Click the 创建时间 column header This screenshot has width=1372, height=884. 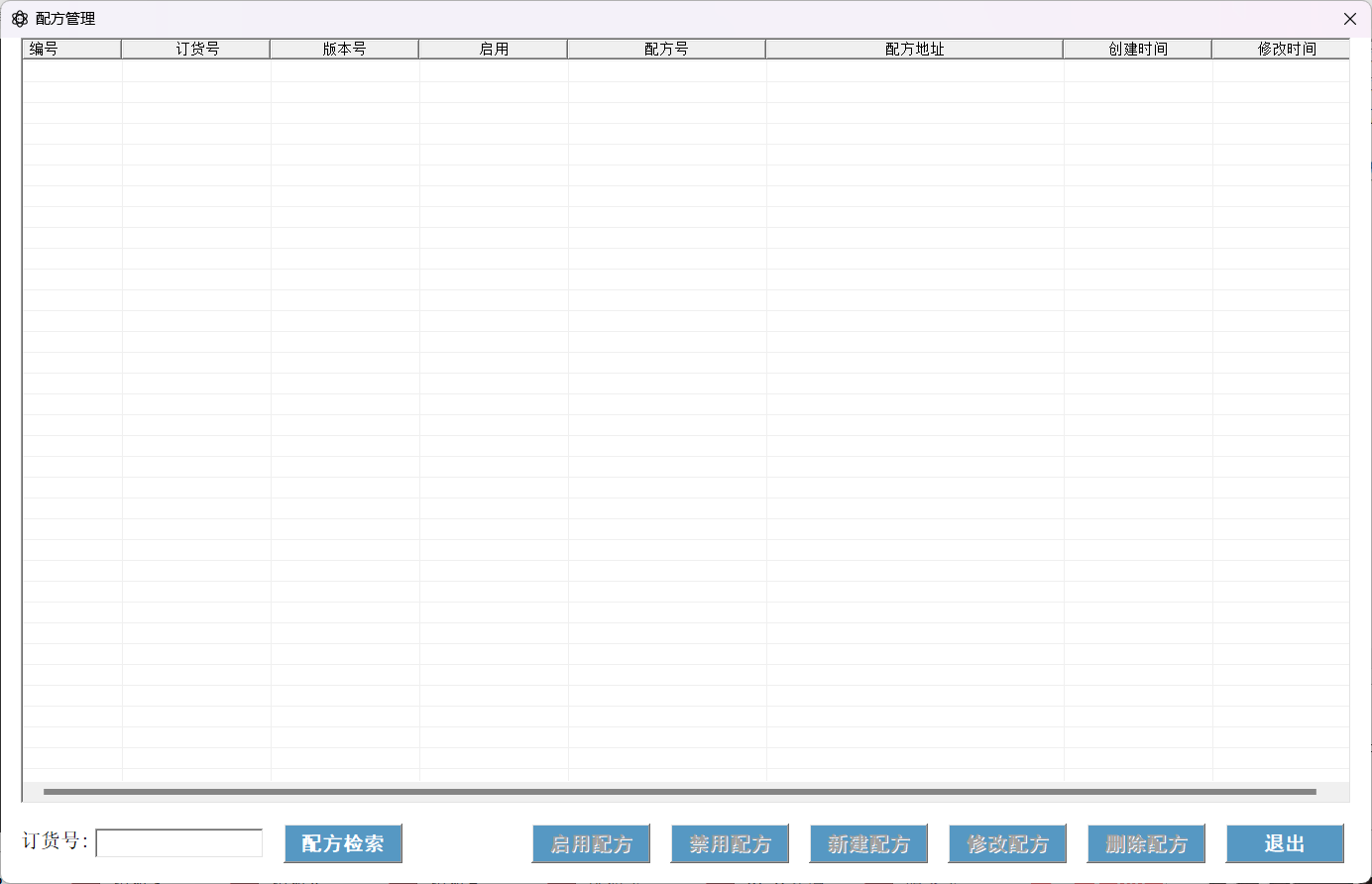1137,49
